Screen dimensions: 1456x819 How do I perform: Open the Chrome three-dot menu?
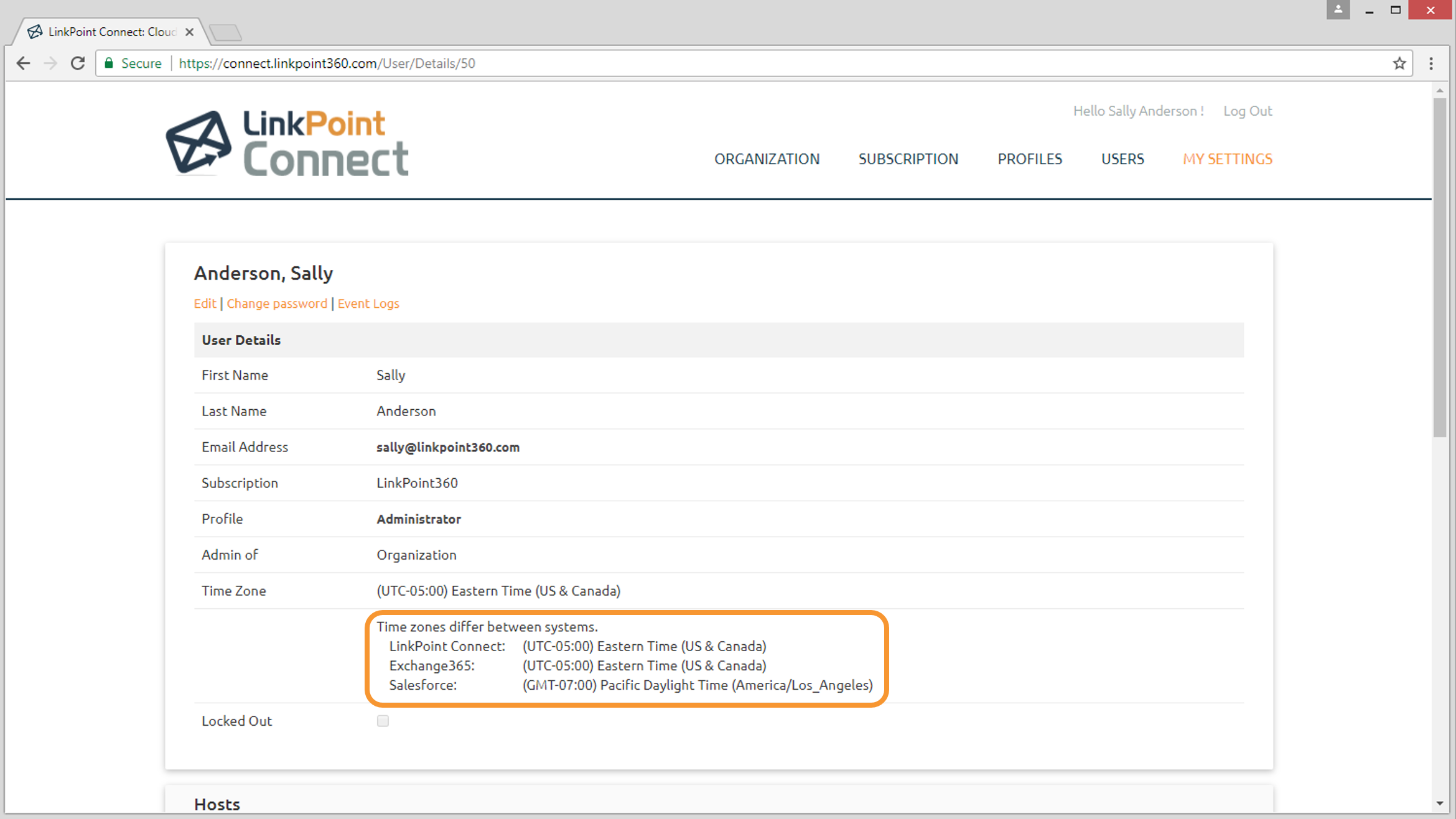pos(1431,63)
